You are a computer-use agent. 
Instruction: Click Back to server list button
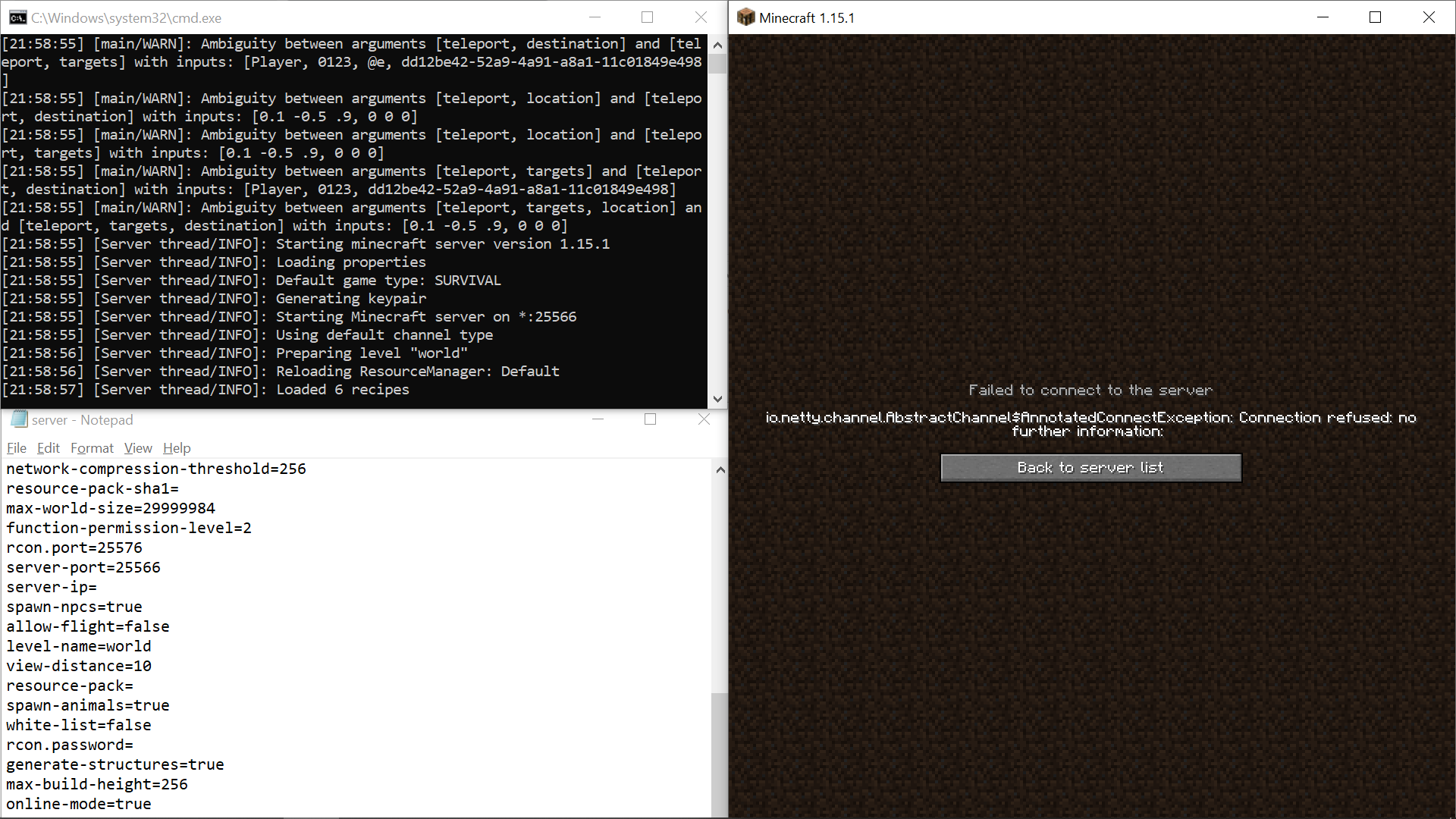point(1090,468)
